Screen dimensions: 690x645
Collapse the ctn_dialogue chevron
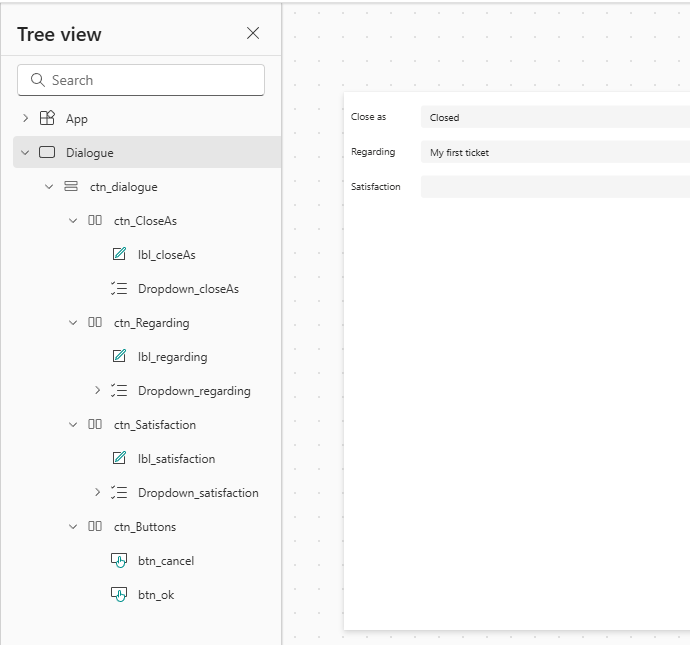click(49, 187)
